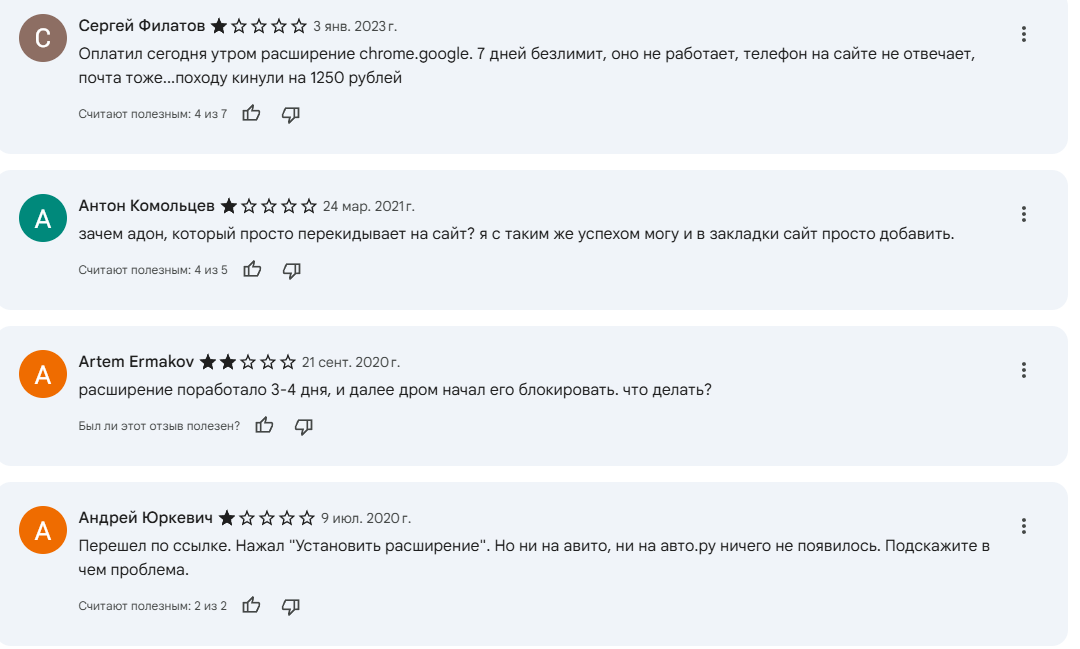Expand options menu for Artem Ermakov's review

(x=1024, y=370)
